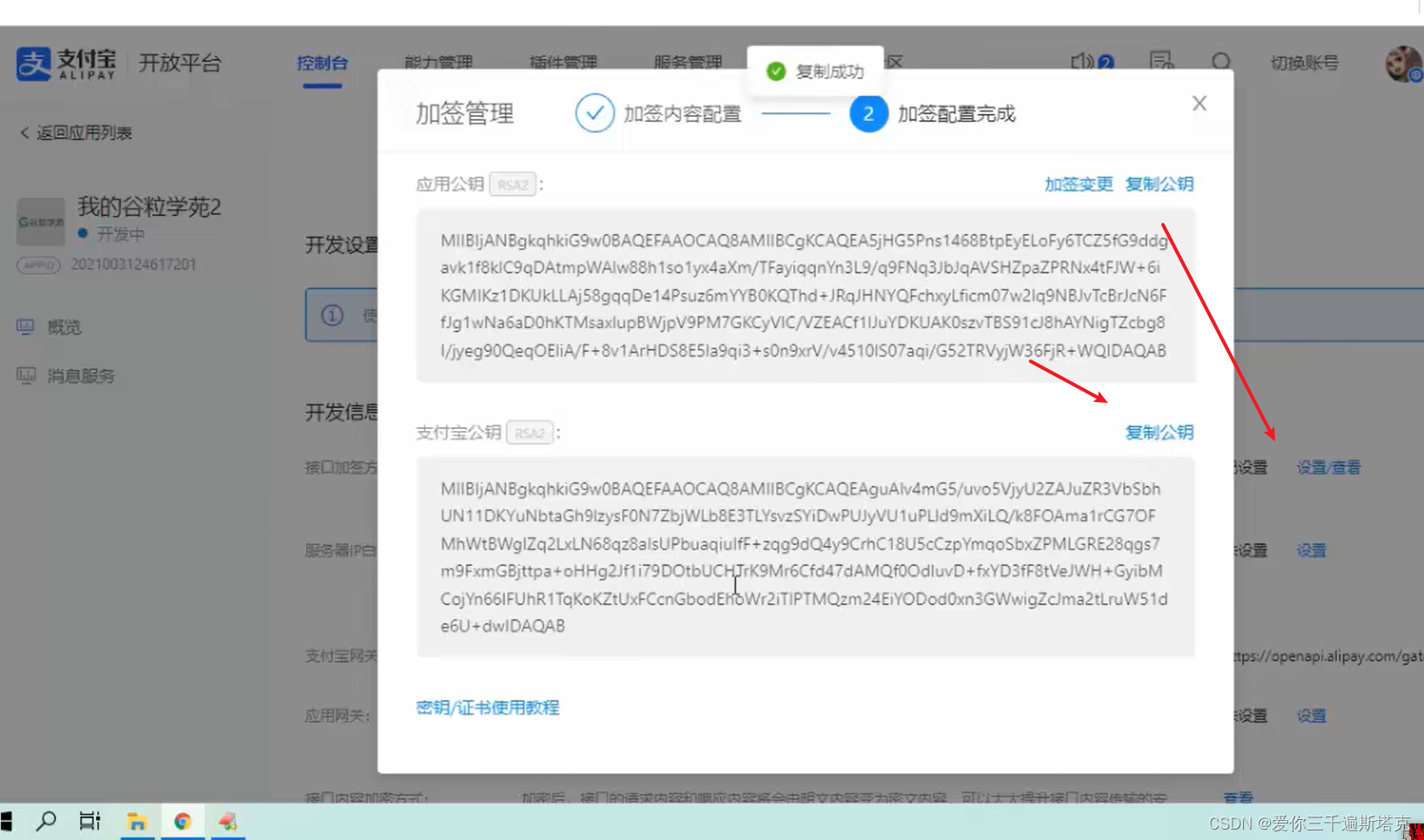Screen dimensions: 1424x840
Task: Open taskbar search magnifier
Action: [x=46, y=821]
